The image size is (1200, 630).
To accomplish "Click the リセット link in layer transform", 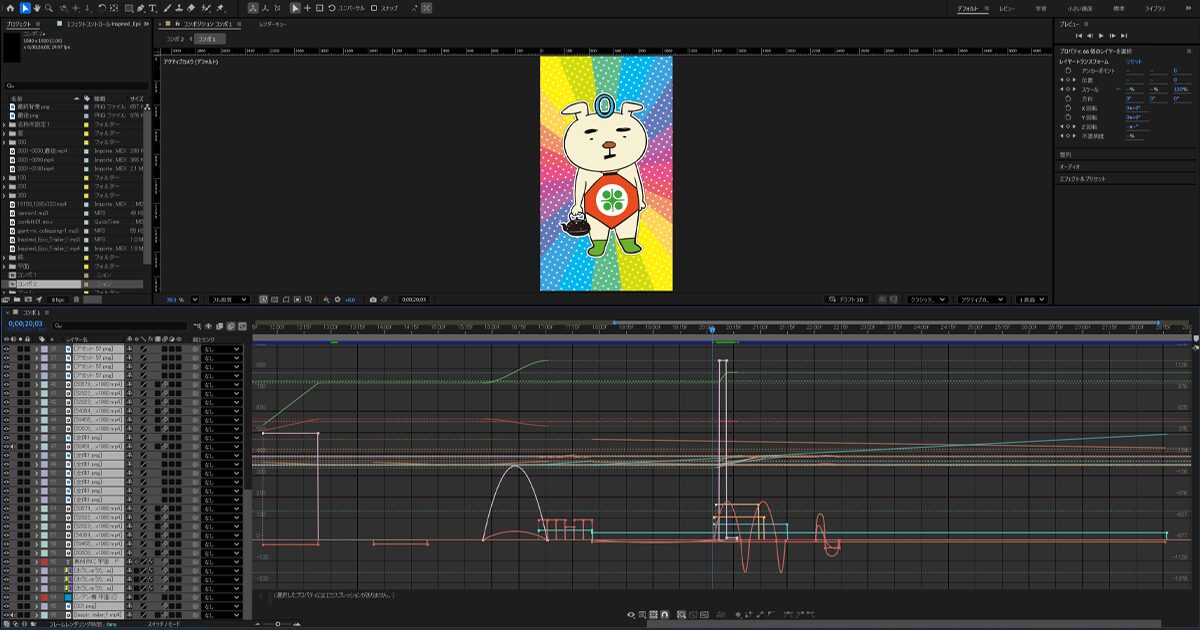I will pyautogui.click(x=1133, y=61).
